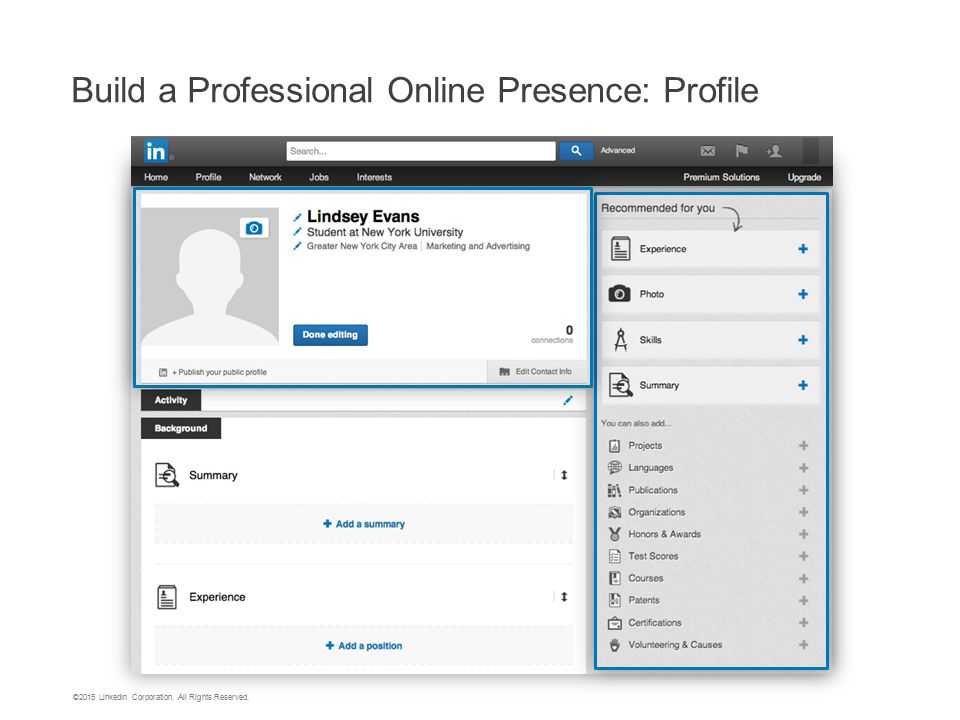The height and width of the screenshot is (720, 960).
Task: Open the Home menu item
Action: (156, 177)
